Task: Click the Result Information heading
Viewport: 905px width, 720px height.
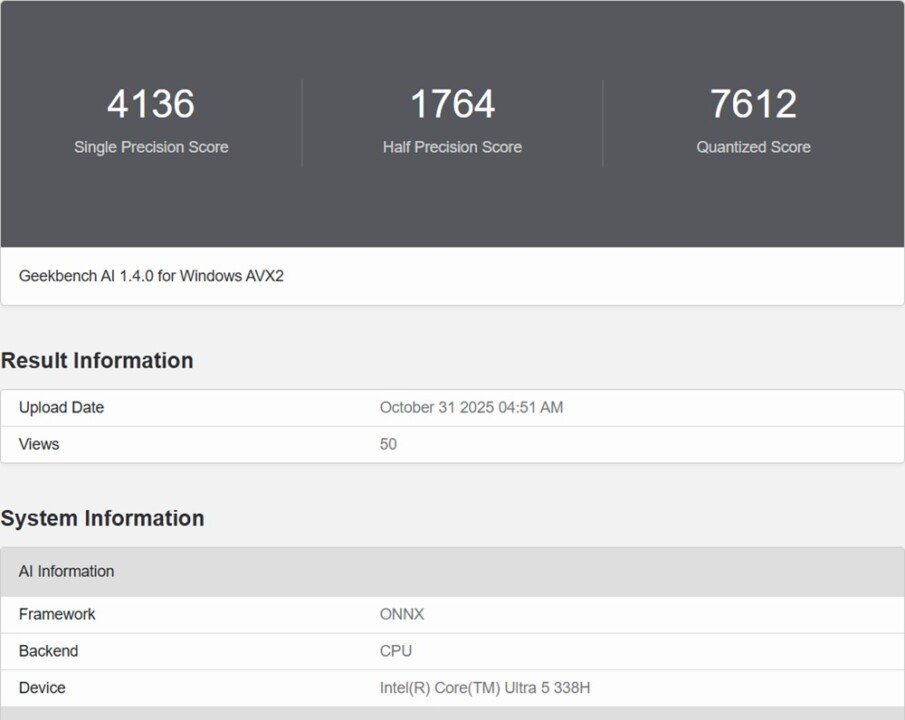Action: tap(97, 361)
